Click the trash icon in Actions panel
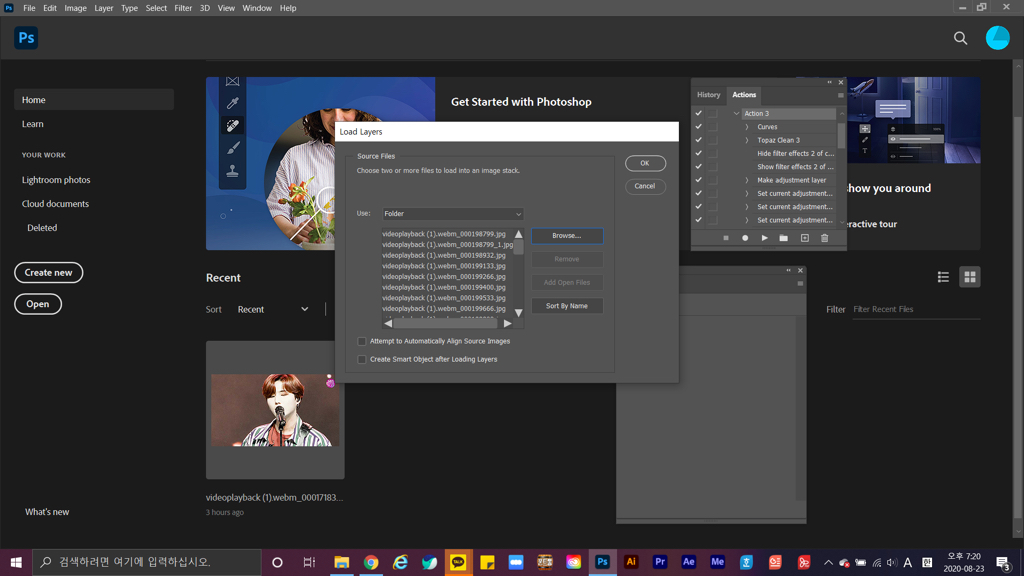 point(824,238)
